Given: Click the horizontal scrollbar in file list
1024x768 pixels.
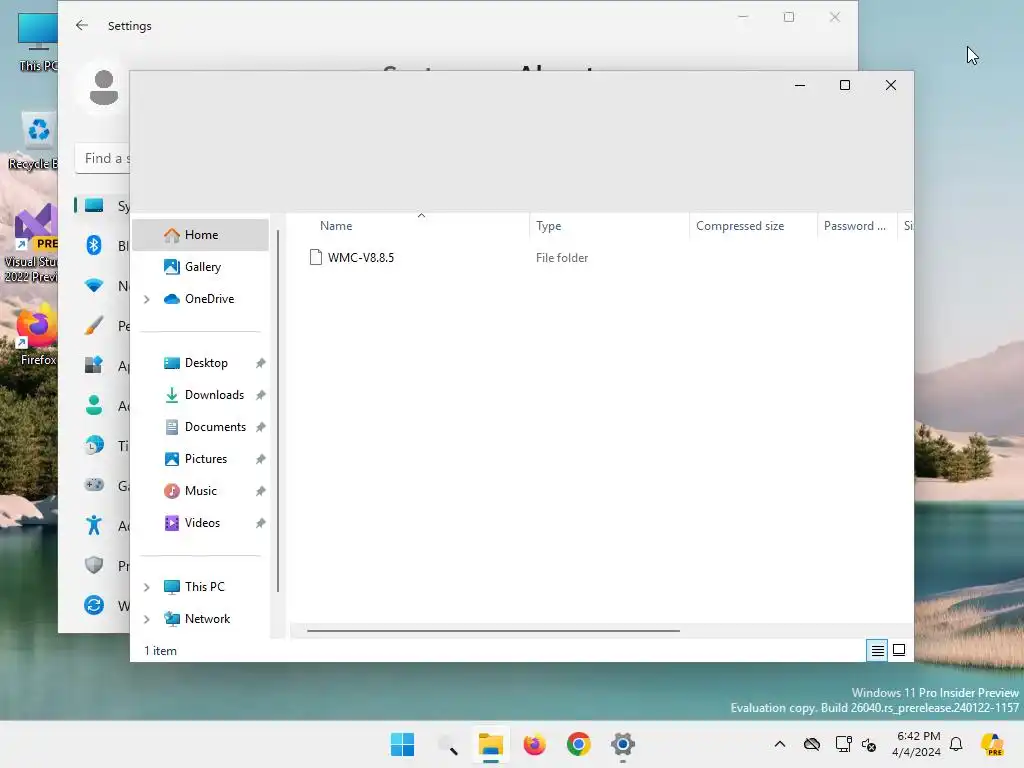Looking at the screenshot, I should tap(493, 631).
